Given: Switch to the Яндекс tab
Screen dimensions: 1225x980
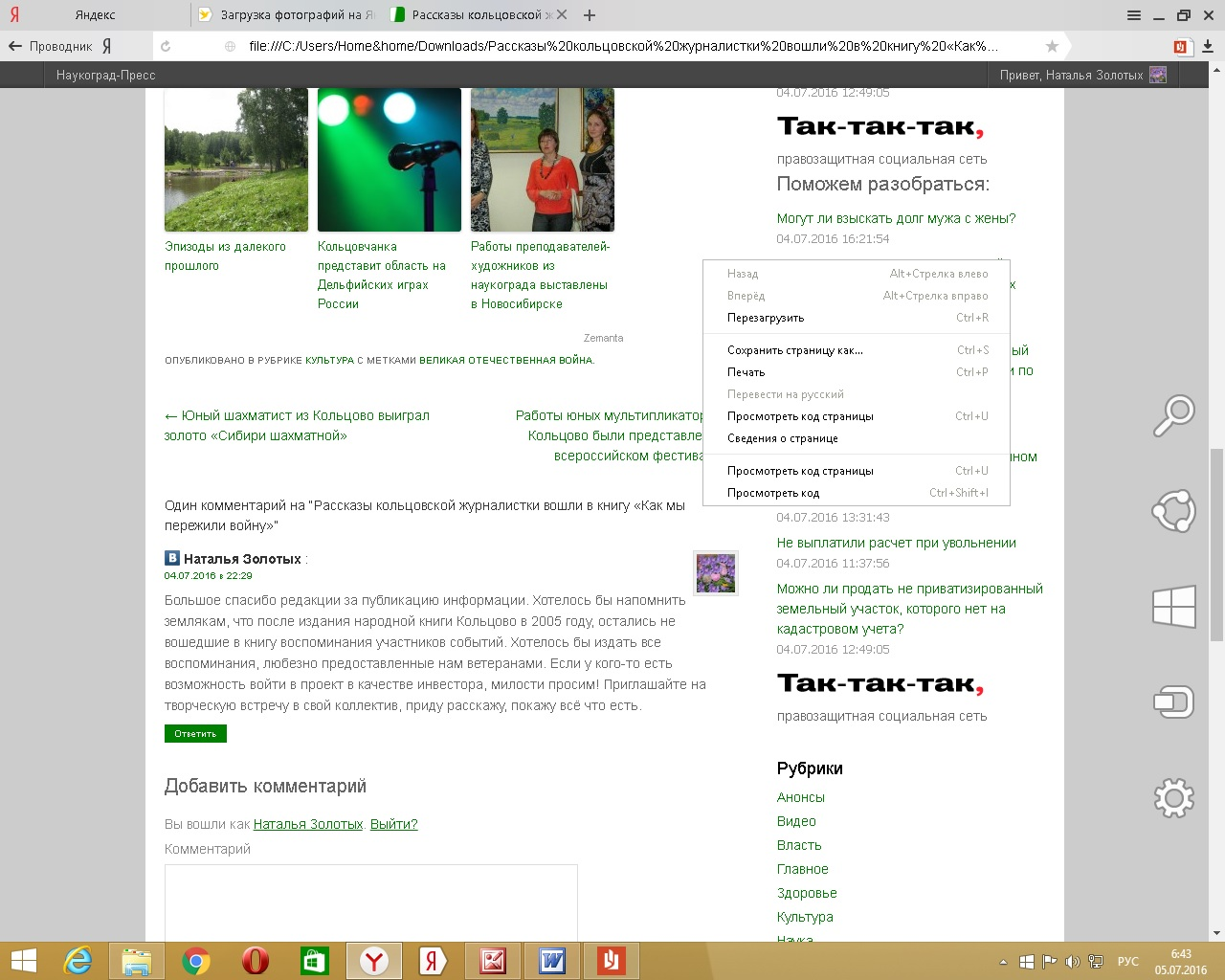Looking at the screenshot, I should tap(95, 15).
